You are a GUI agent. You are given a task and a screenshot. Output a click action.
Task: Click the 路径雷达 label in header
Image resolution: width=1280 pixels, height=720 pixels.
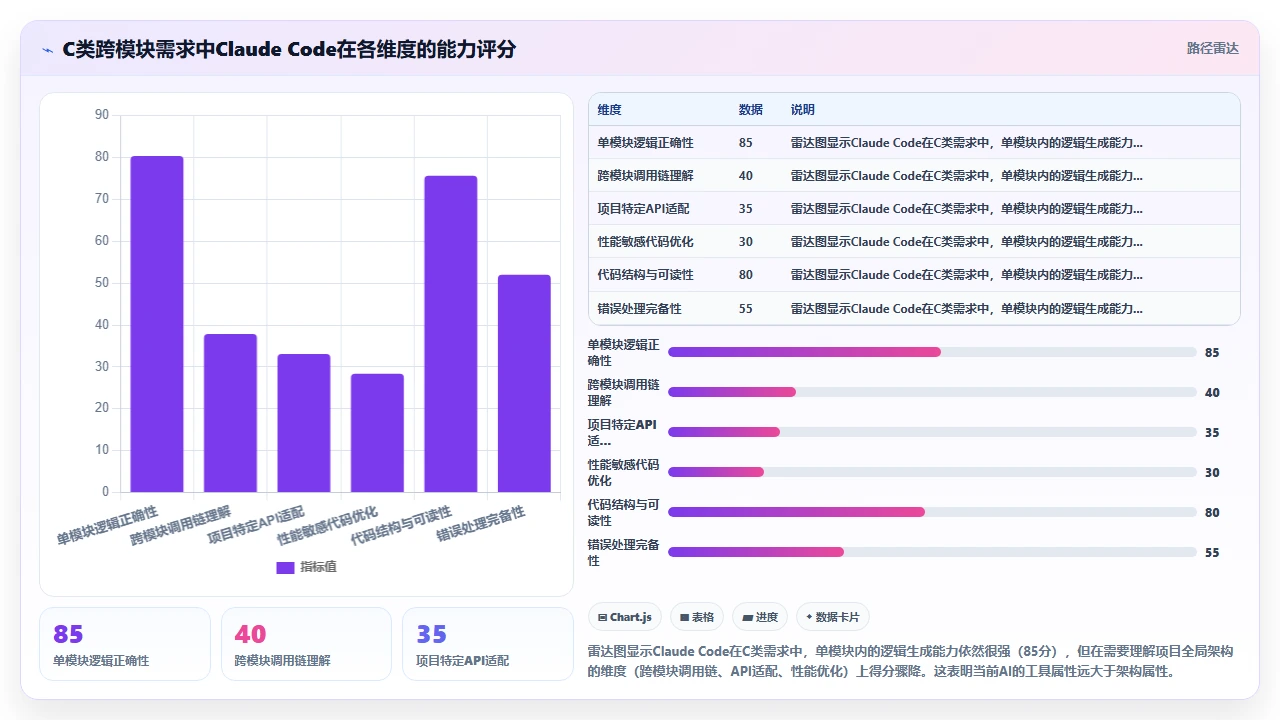1212,48
